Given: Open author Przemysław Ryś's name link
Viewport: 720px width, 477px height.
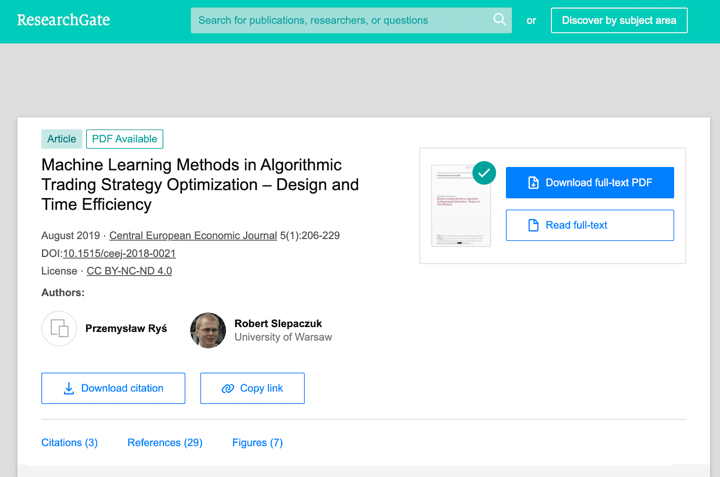Looking at the screenshot, I should (126, 329).
